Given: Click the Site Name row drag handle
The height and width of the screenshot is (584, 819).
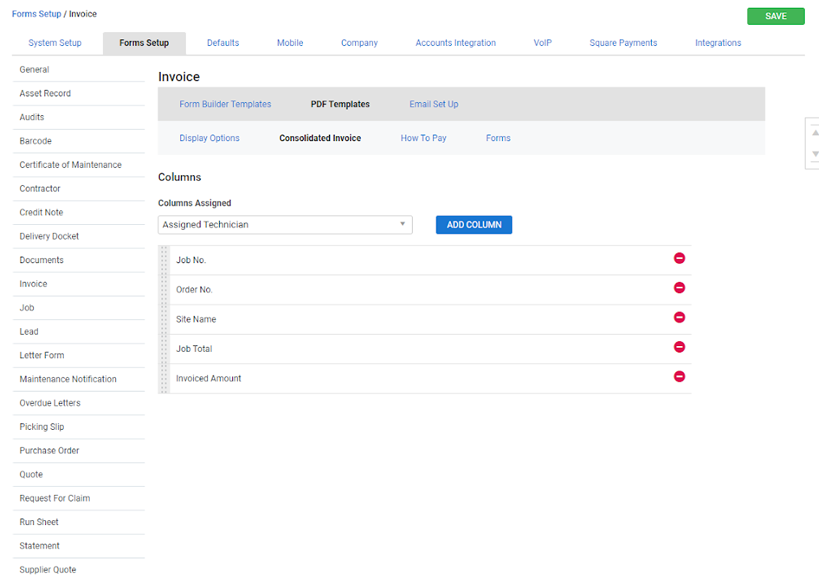Looking at the screenshot, I should tap(165, 319).
